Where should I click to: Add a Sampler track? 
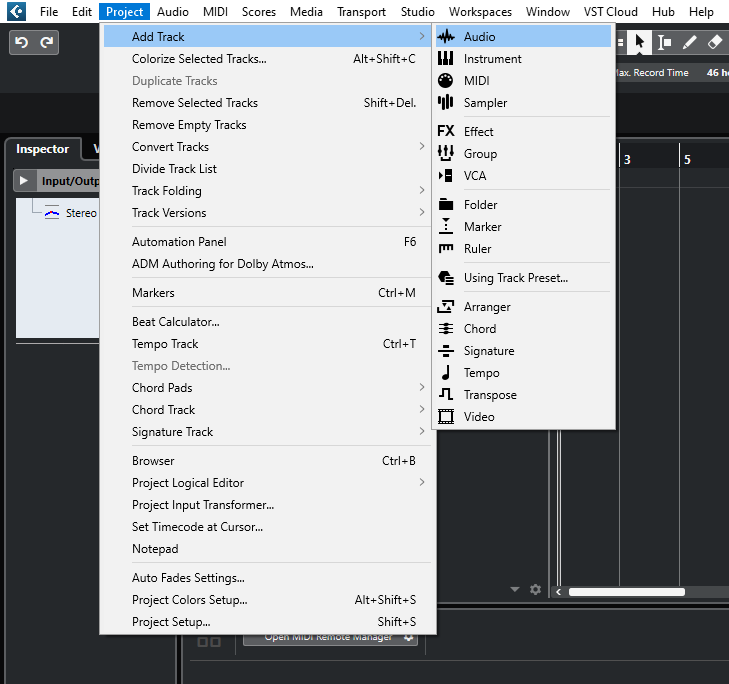524,102
